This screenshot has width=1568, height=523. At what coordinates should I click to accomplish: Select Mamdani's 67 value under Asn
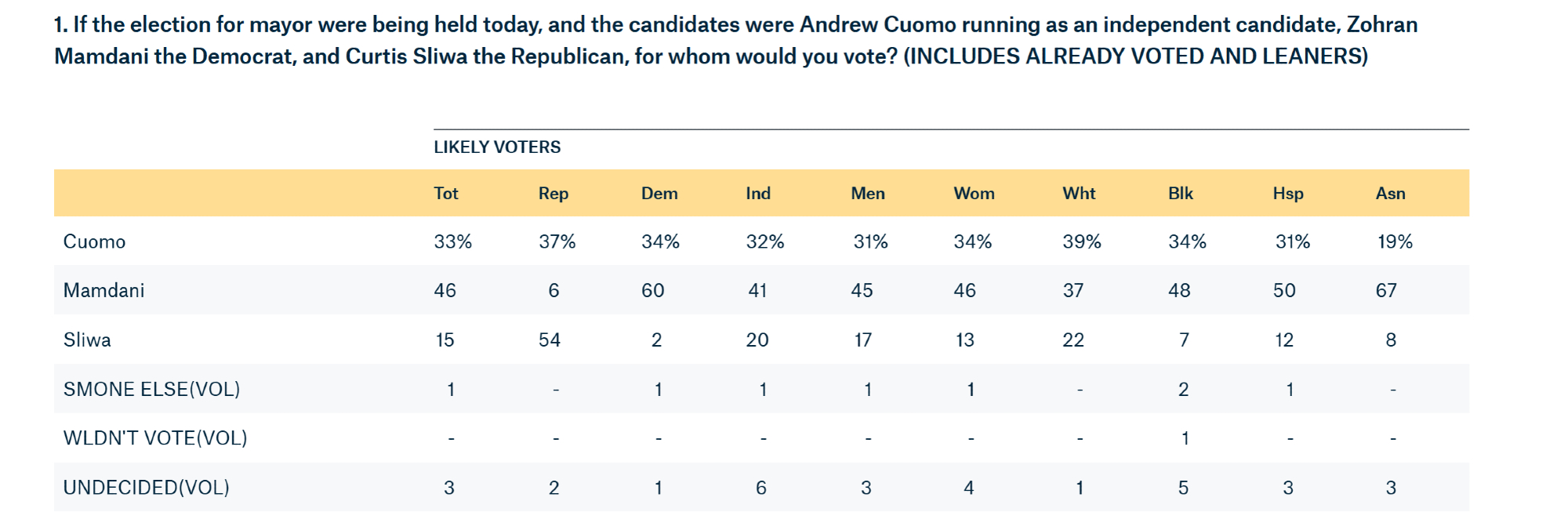[x=1386, y=291]
